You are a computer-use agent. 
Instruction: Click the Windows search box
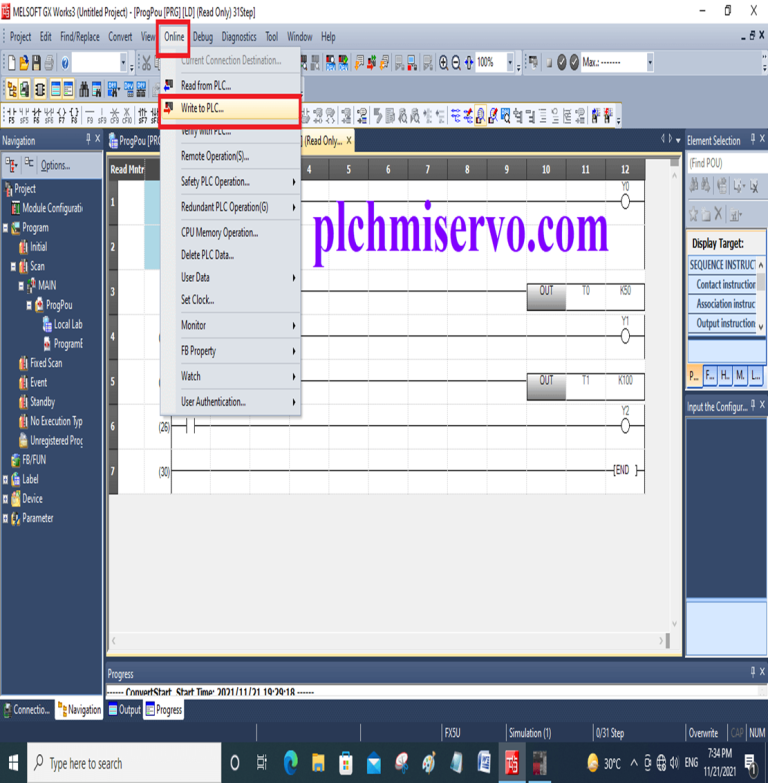[124, 763]
